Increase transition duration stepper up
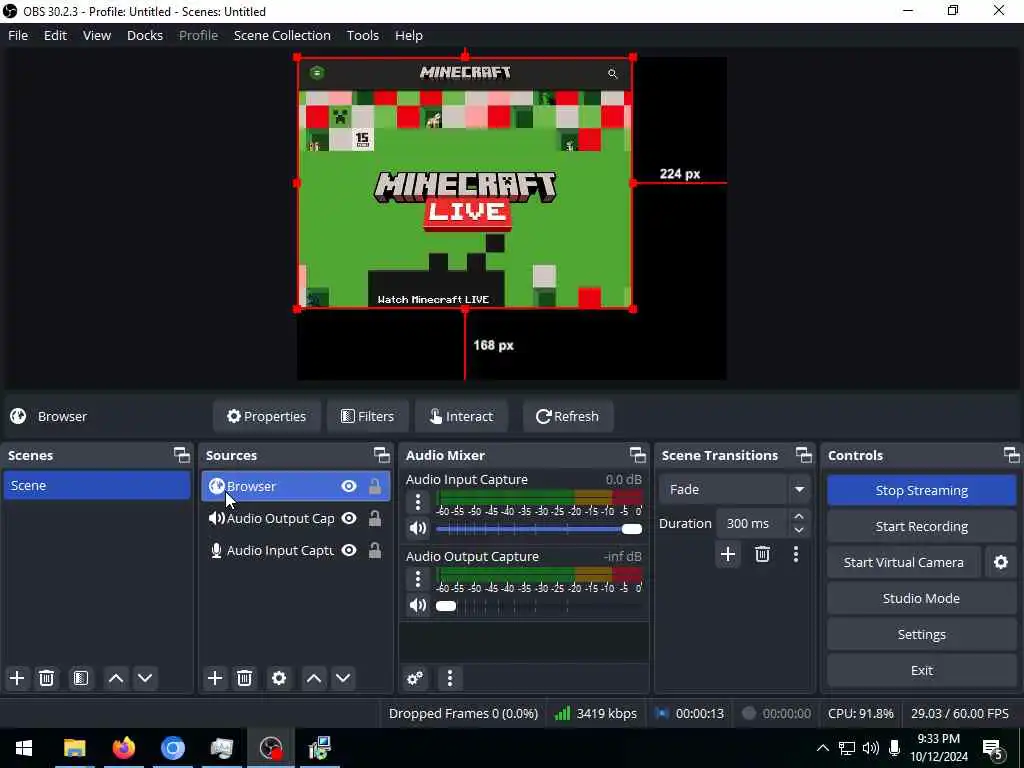Screen dimensions: 1024x768 (799, 517)
